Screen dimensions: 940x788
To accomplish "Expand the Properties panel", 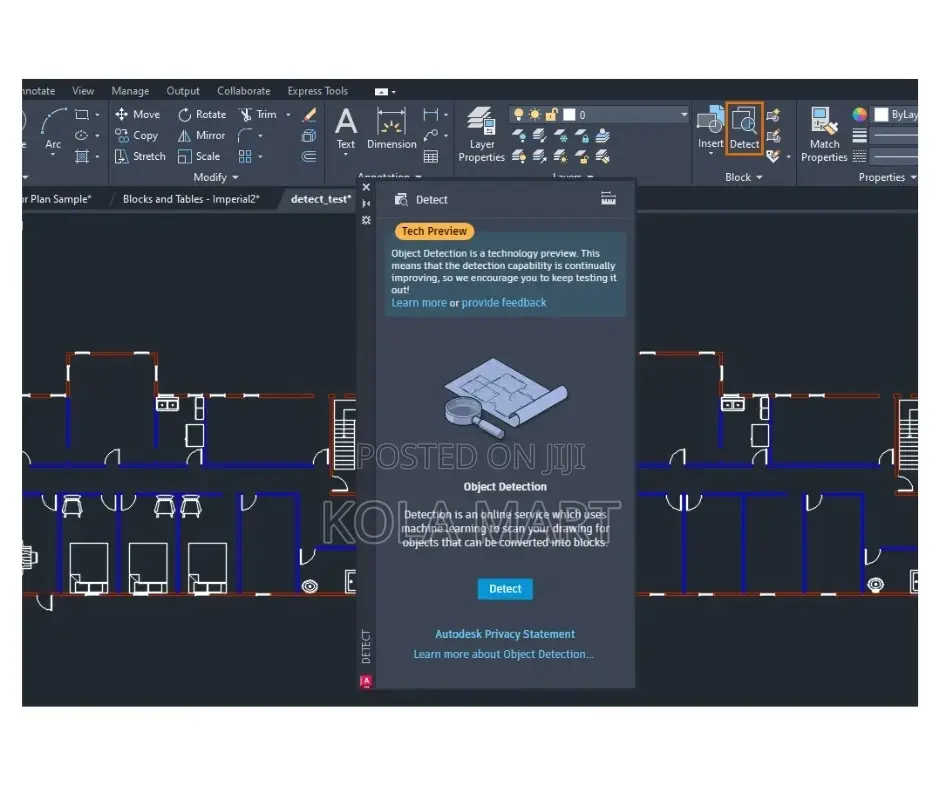I will tap(887, 177).
